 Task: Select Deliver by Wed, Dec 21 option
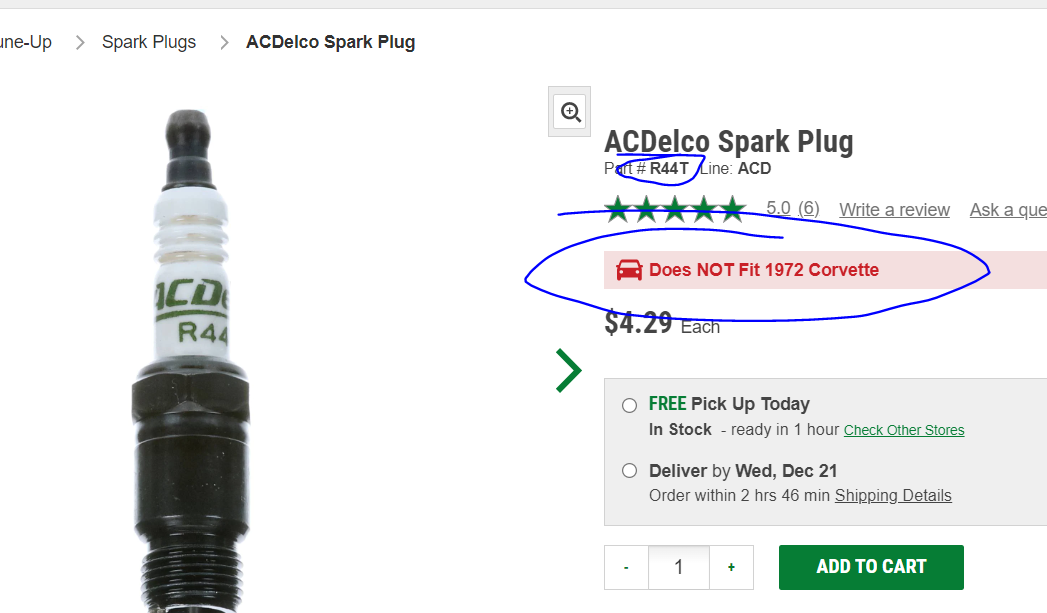pos(629,470)
